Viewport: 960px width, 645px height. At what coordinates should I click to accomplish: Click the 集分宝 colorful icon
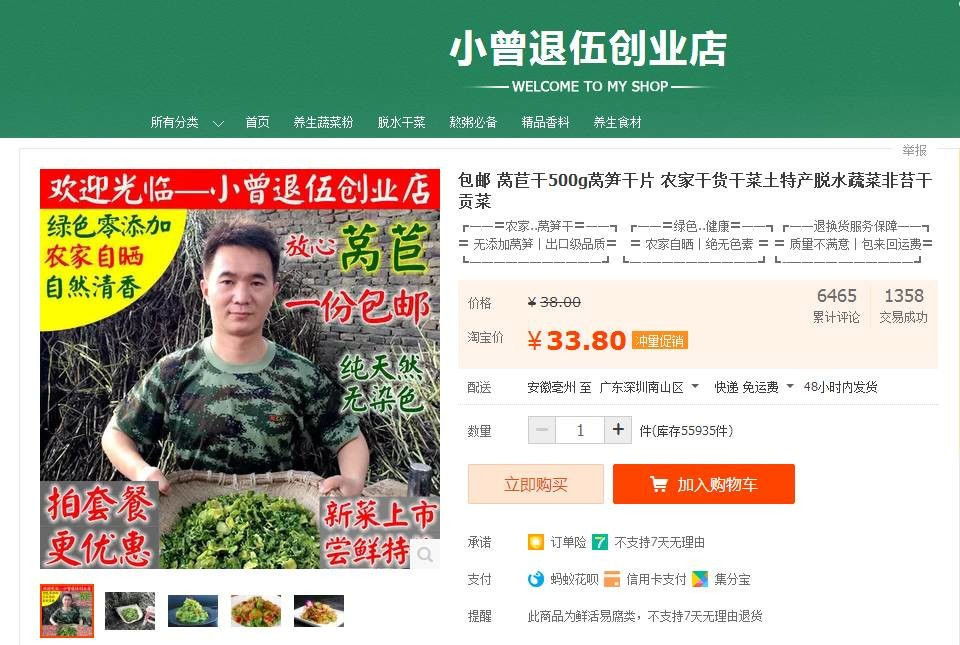[x=700, y=579]
